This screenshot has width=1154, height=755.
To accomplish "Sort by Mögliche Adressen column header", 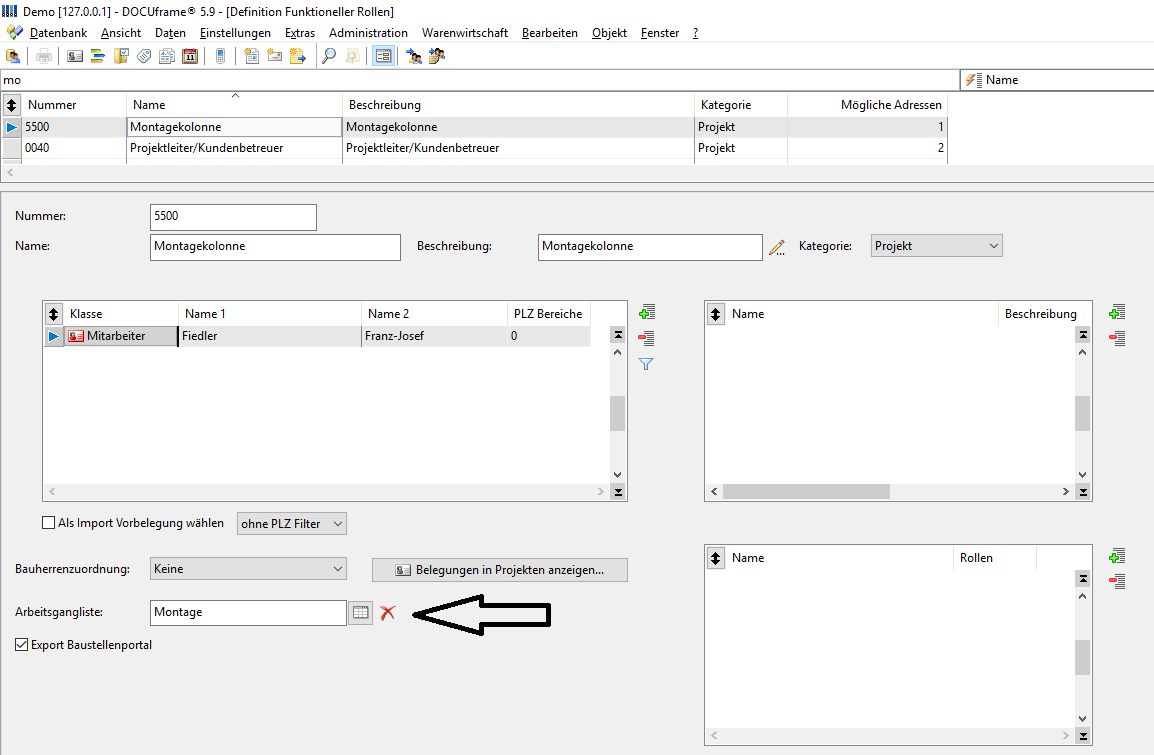I will 867,105.
